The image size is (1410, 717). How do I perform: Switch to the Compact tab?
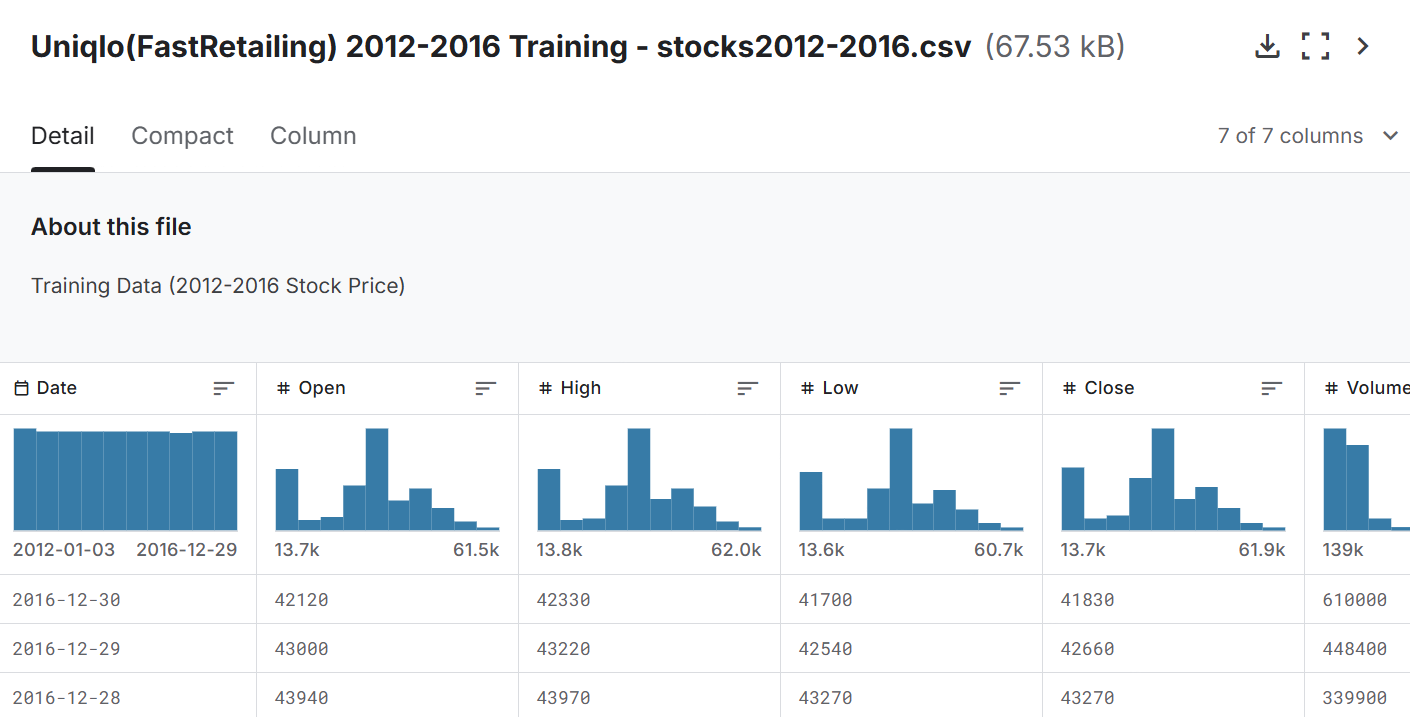click(182, 136)
